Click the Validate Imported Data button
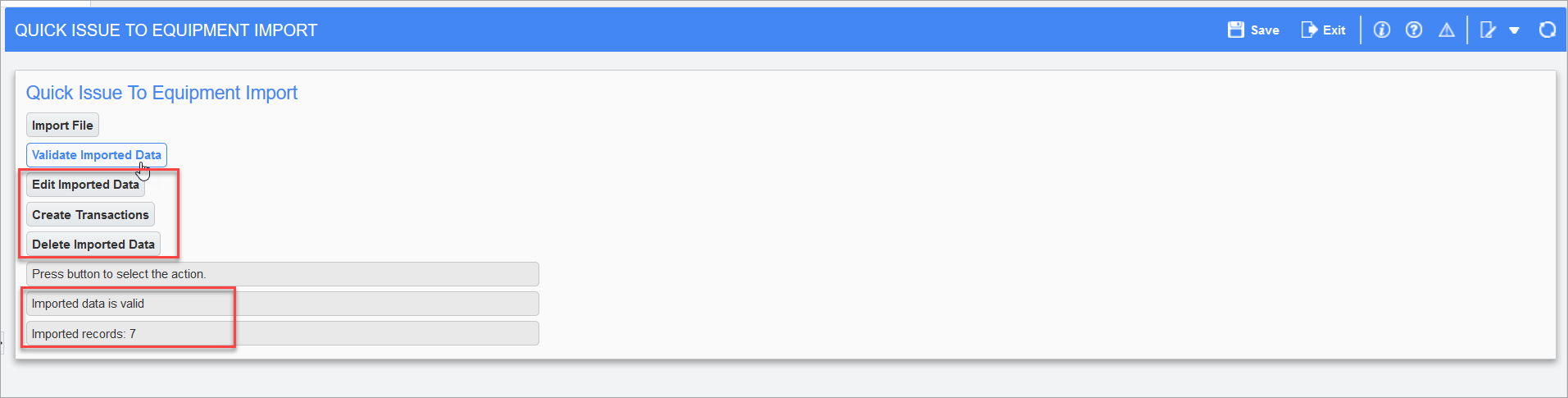 pyautogui.click(x=97, y=155)
